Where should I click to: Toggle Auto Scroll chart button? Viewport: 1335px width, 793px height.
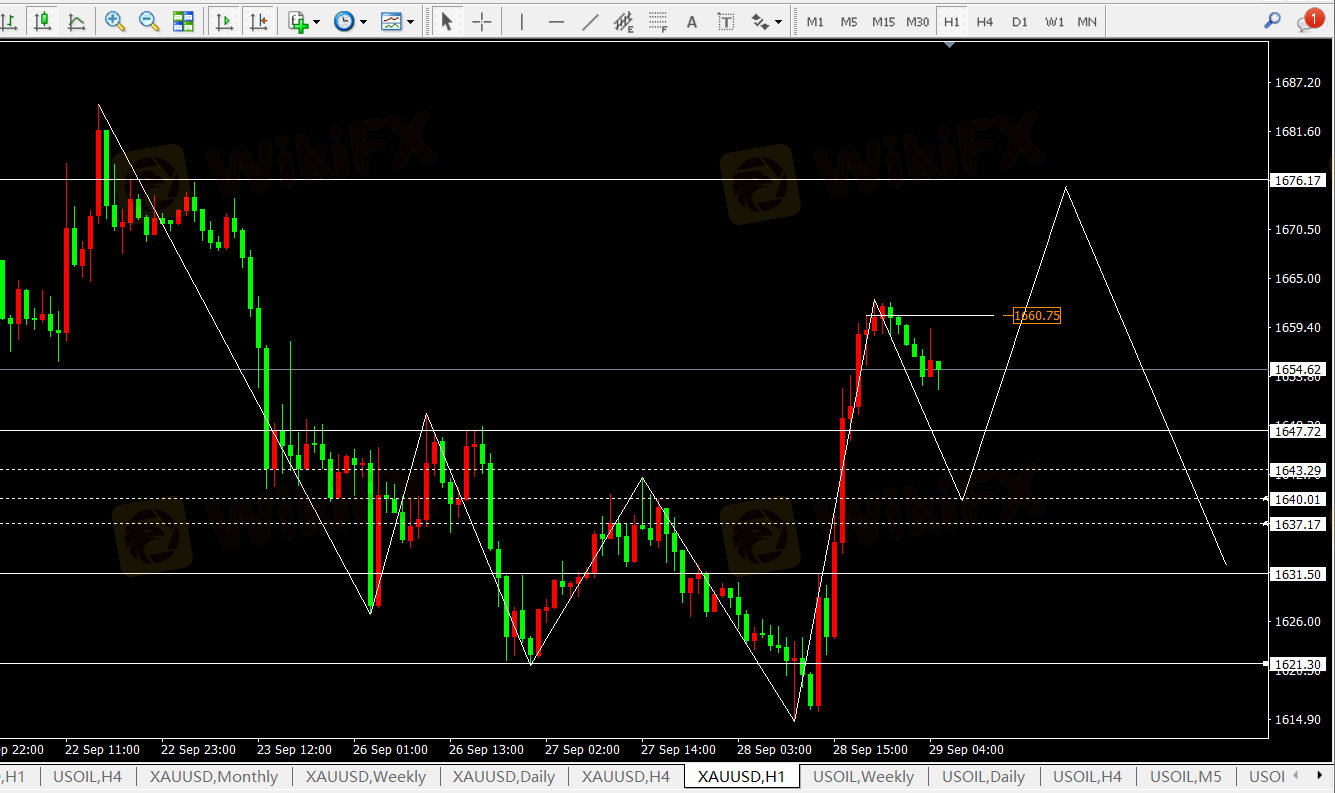point(225,21)
